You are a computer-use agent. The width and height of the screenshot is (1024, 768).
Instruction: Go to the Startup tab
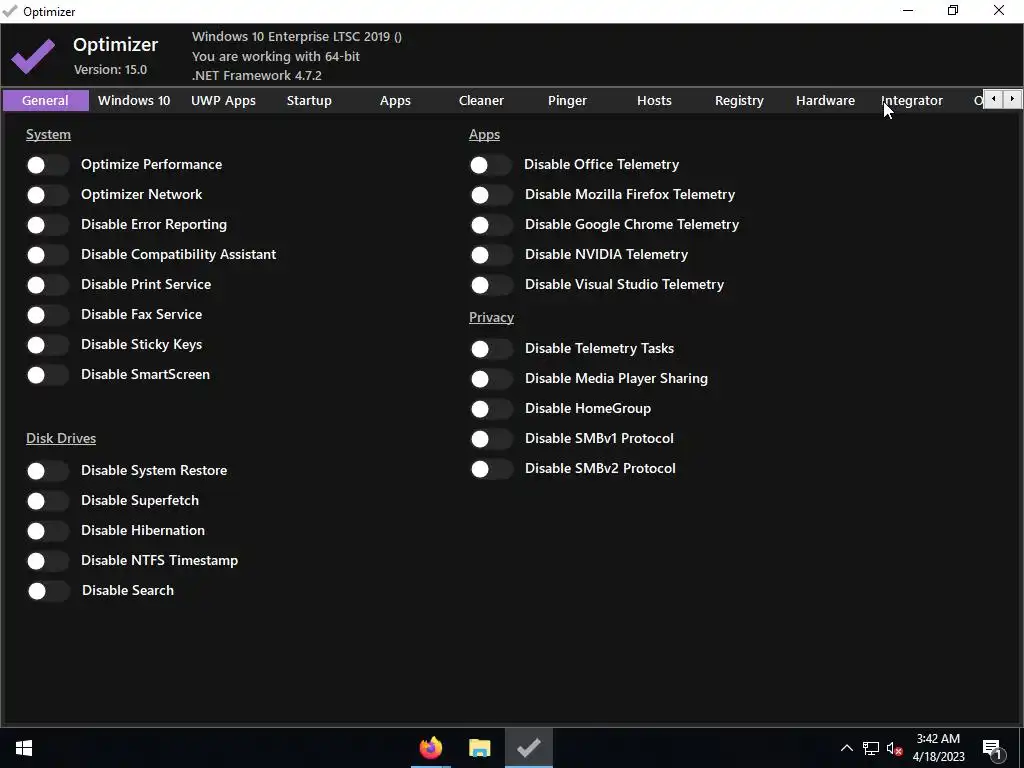tap(309, 101)
